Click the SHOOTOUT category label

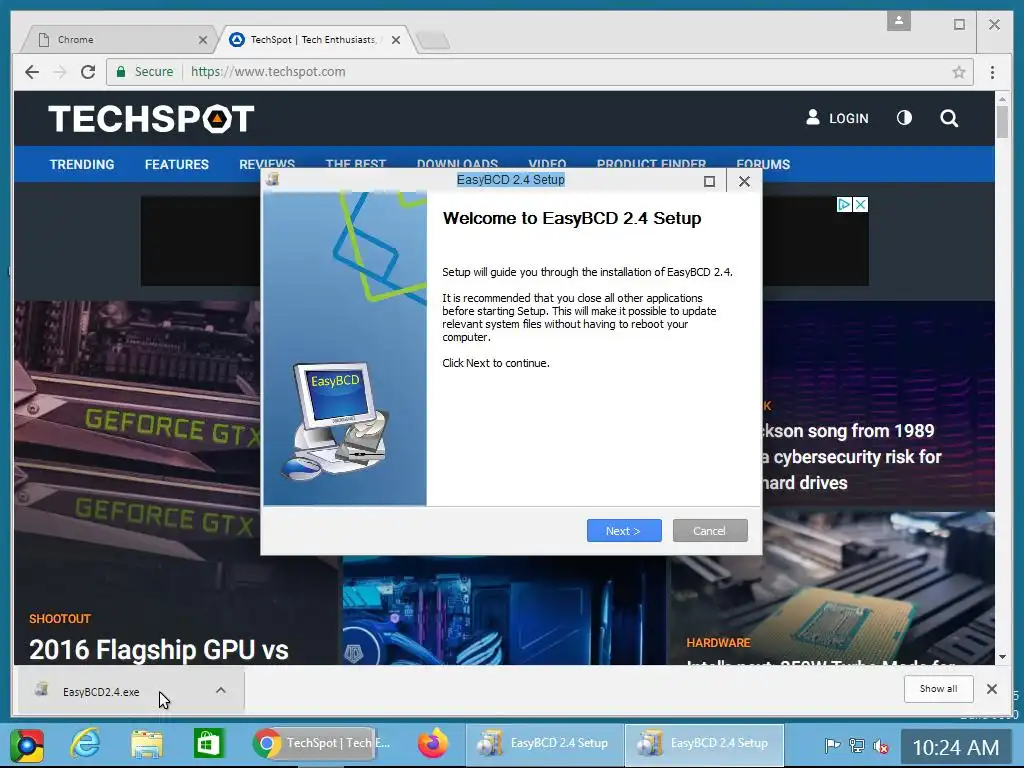pyautogui.click(x=59, y=618)
